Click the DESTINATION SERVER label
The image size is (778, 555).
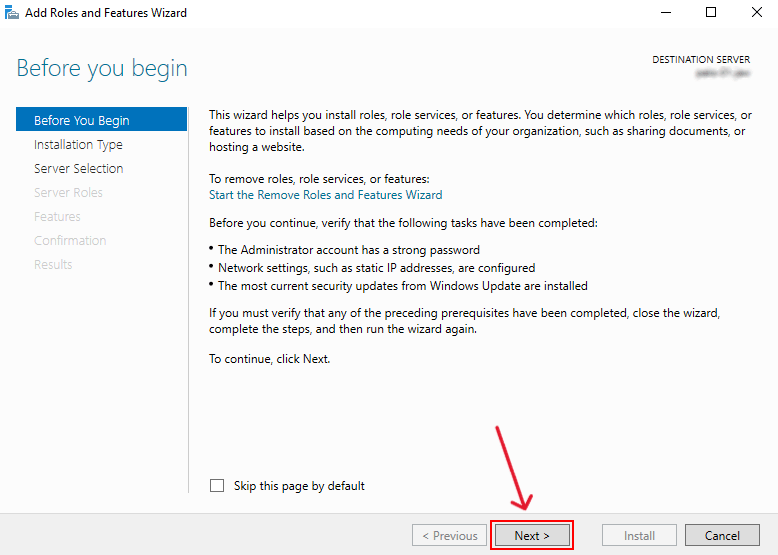[701, 60]
